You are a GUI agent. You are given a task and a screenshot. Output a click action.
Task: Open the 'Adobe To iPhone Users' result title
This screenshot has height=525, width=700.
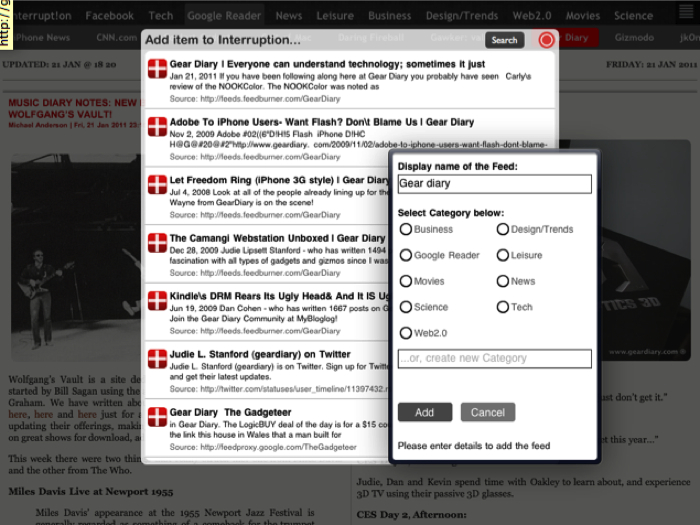pos(321,122)
